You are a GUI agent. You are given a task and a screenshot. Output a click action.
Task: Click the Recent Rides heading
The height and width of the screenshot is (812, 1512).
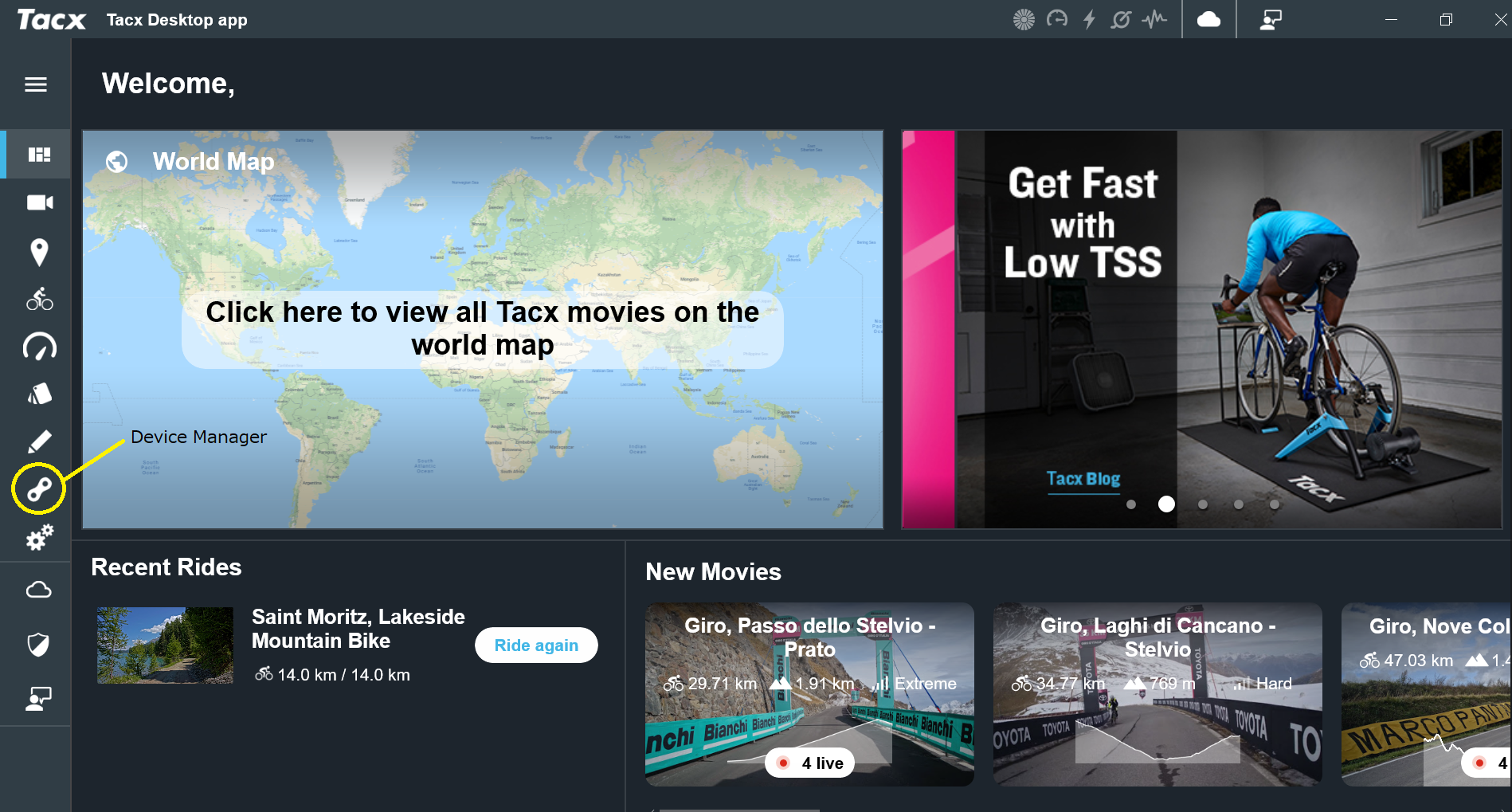tap(166, 567)
